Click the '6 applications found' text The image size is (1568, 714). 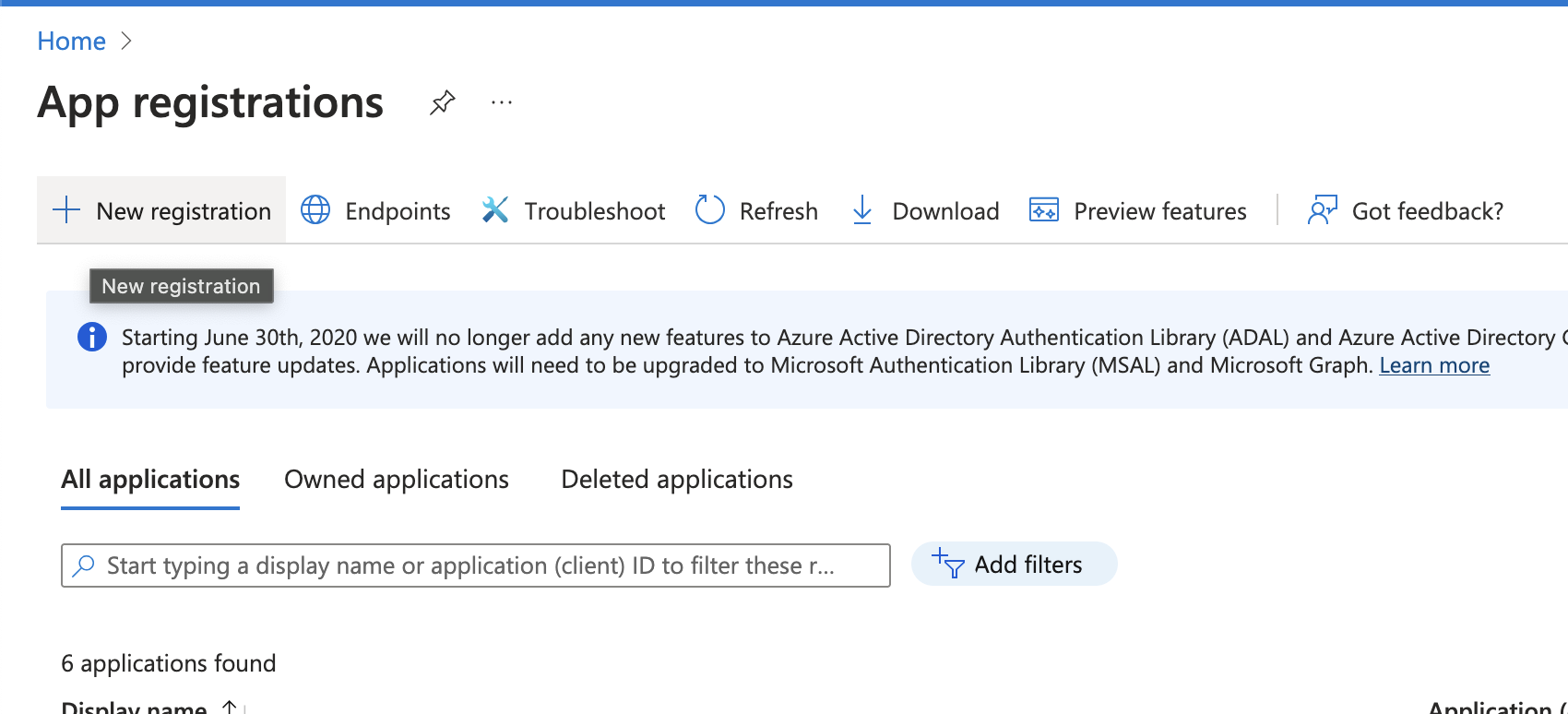[169, 663]
